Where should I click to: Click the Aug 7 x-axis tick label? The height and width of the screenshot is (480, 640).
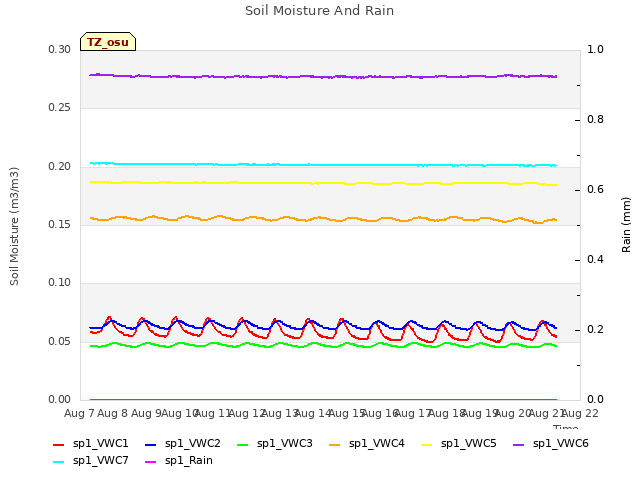click(x=79, y=413)
